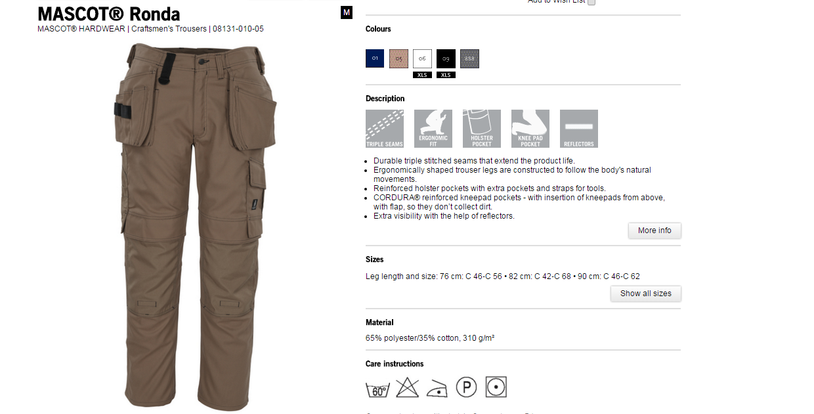
Task: Click the tumble dry care symbol
Action: click(496, 388)
